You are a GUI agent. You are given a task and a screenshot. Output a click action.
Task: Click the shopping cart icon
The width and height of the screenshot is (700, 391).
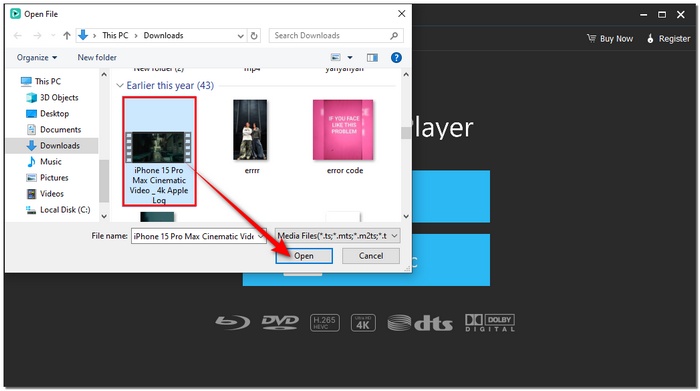[592, 38]
